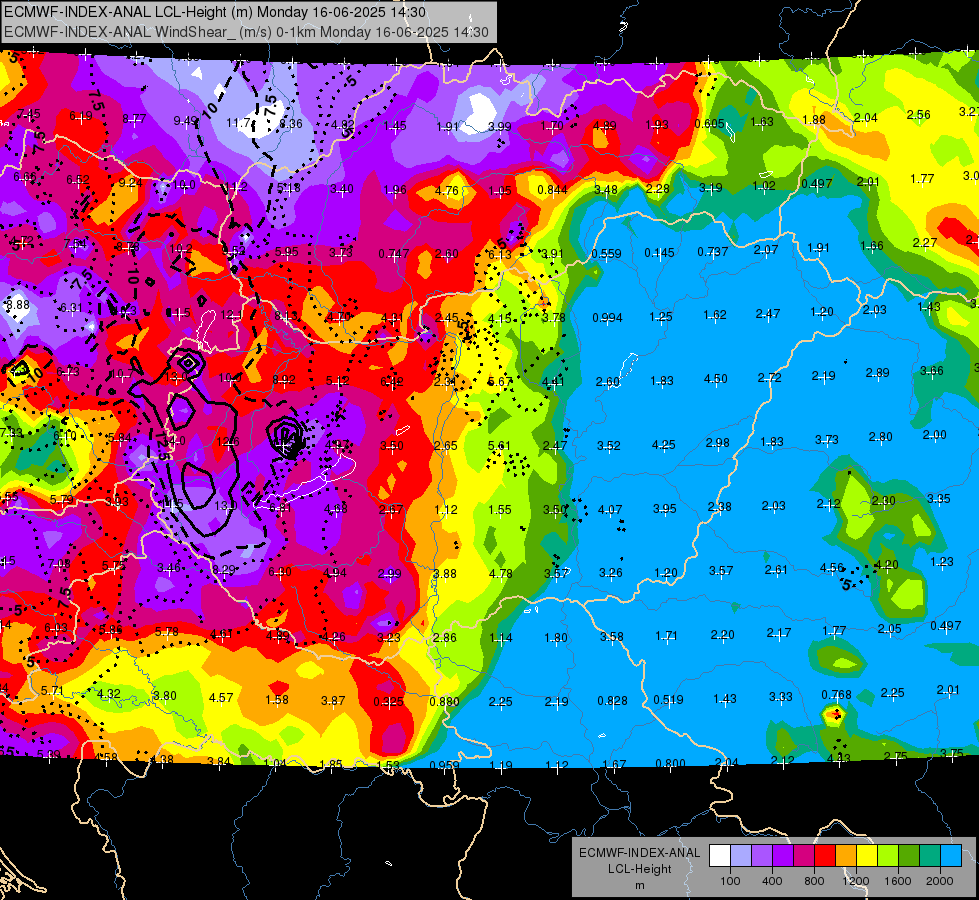Click the wind shear value '0.737'

coord(713,251)
